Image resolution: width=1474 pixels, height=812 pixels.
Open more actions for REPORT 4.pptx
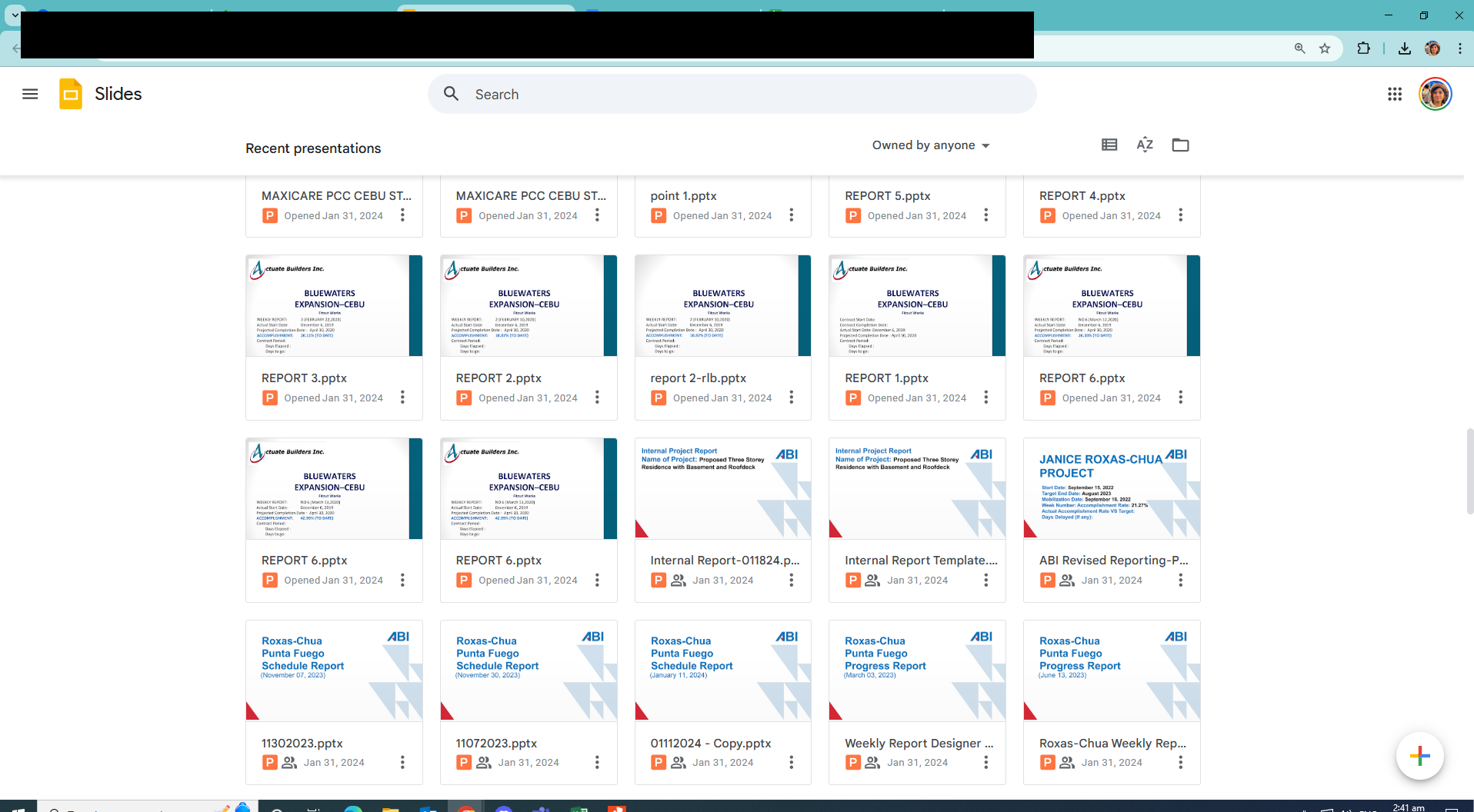click(x=1180, y=215)
